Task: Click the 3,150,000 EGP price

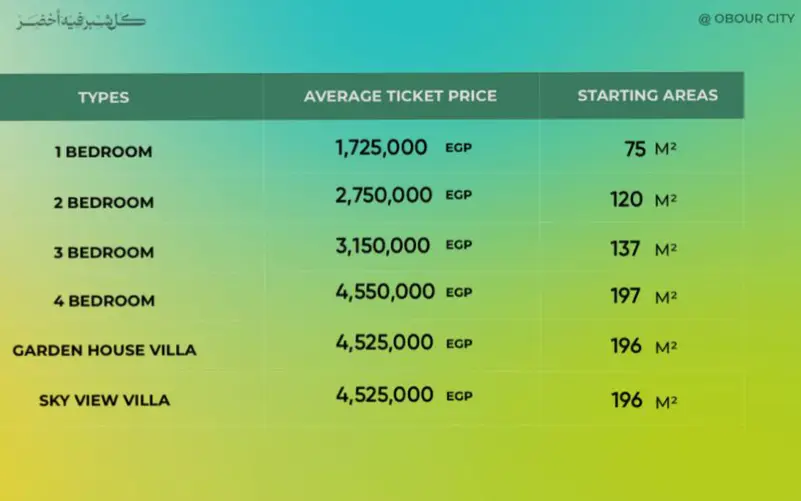Action: (403, 245)
